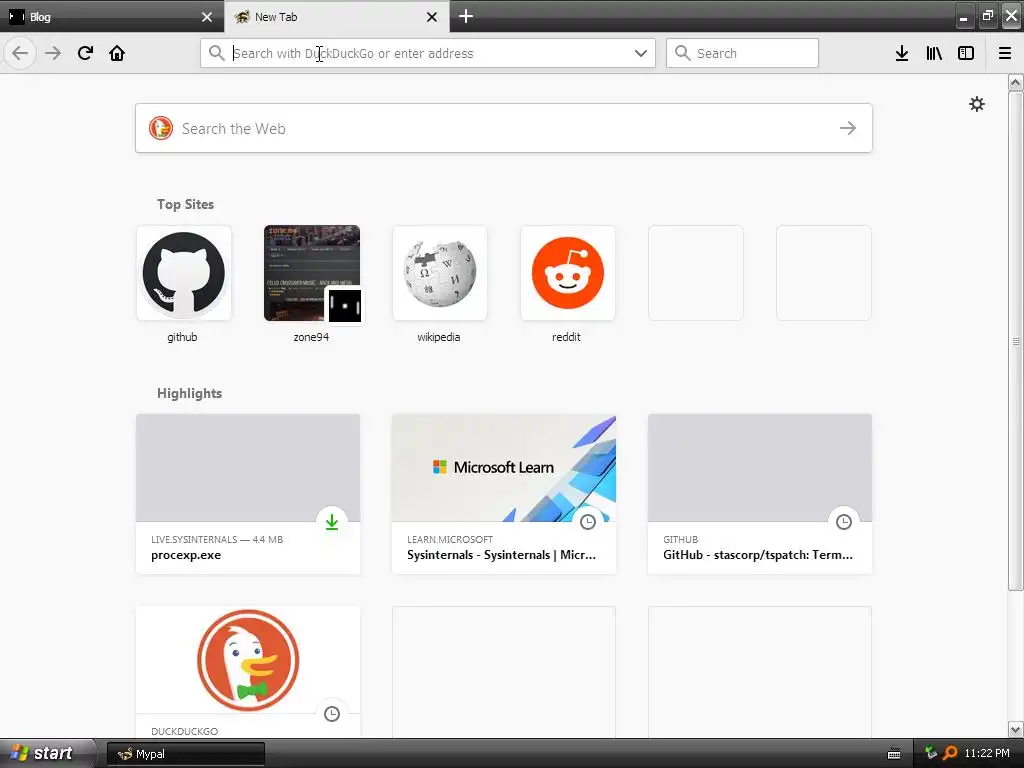Viewport: 1024px width, 768px height.
Task: Open the DuckDuckGo highlight card
Action: pos(248,673)
